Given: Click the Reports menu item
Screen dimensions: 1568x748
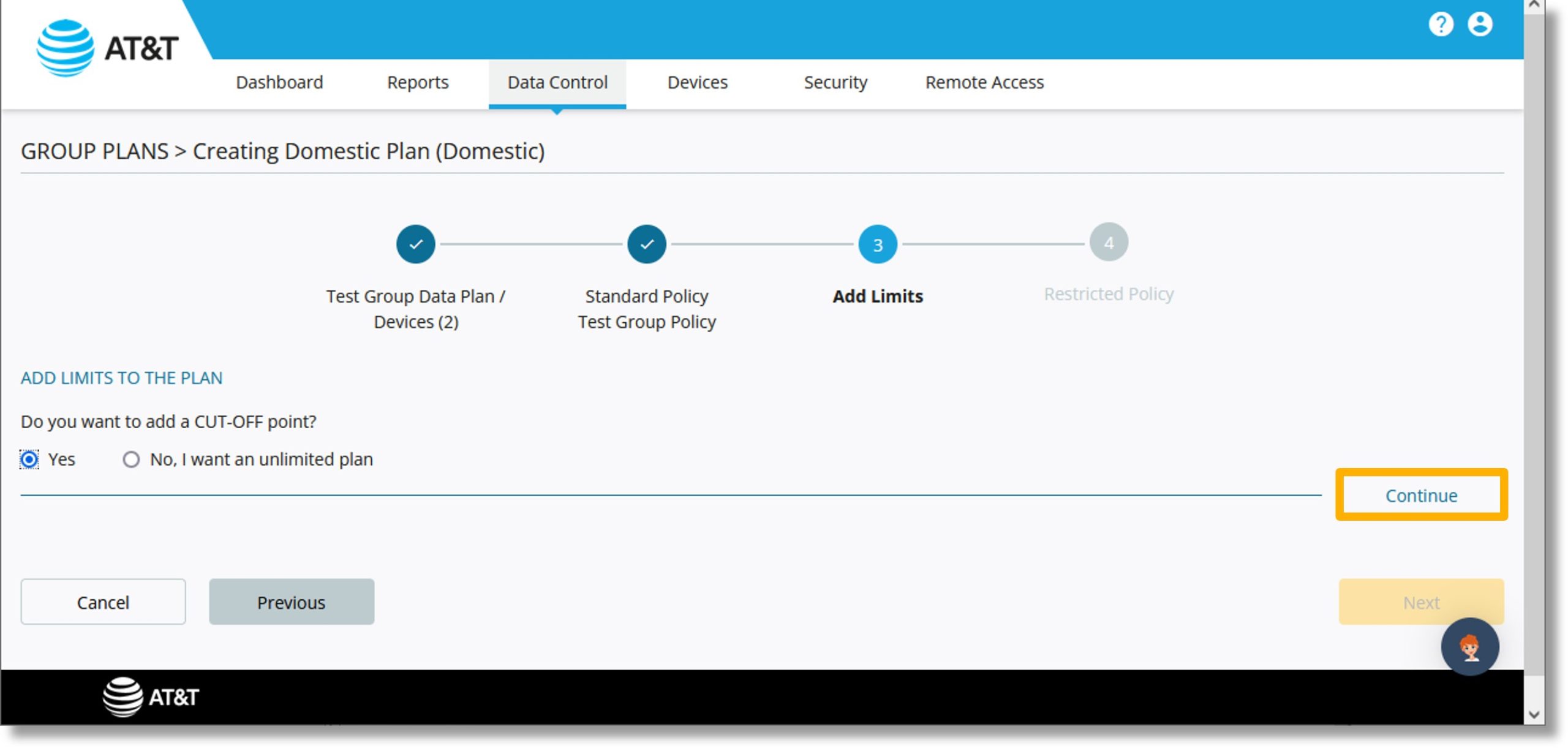Looking at the screenshot, I should (x=418, y=82).
